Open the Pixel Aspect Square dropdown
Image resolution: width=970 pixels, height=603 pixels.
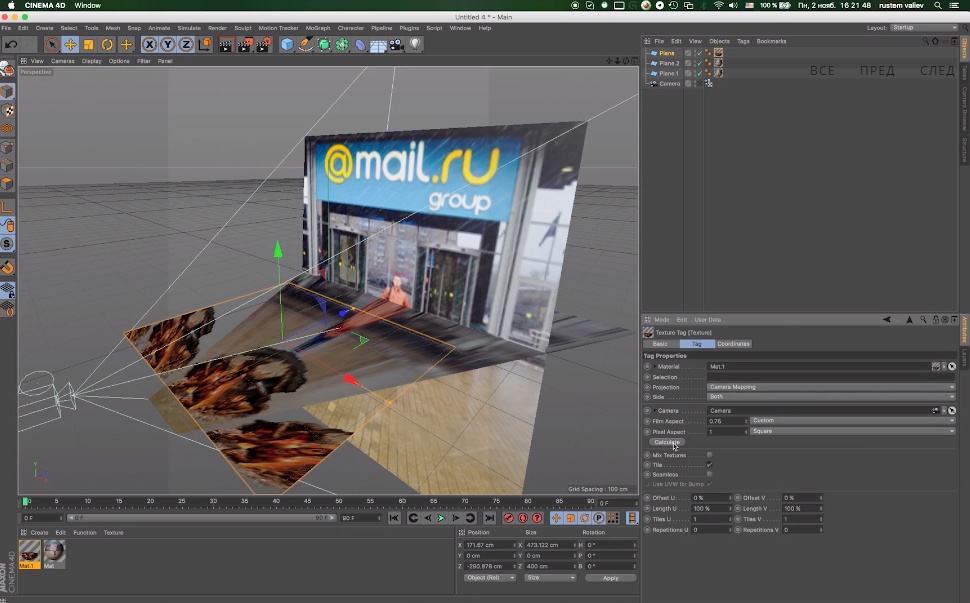point(851,431)
